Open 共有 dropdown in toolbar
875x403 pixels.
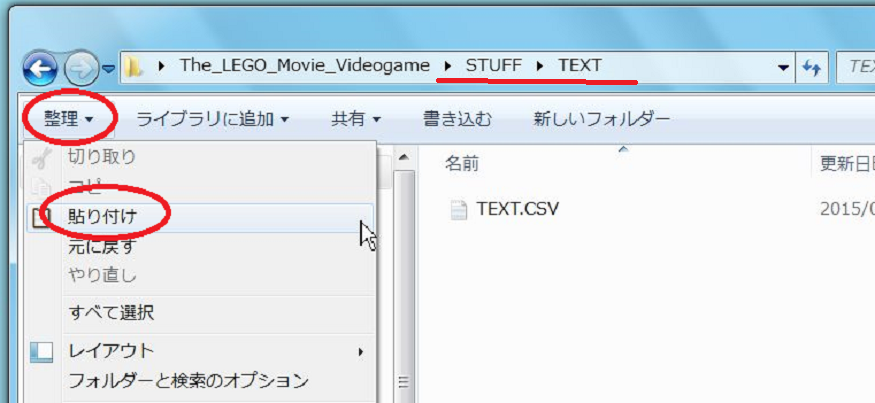356,119
